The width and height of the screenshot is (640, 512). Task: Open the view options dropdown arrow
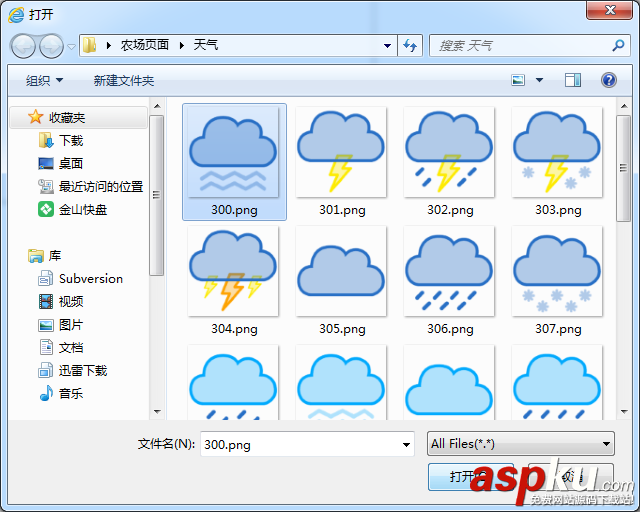539,80
